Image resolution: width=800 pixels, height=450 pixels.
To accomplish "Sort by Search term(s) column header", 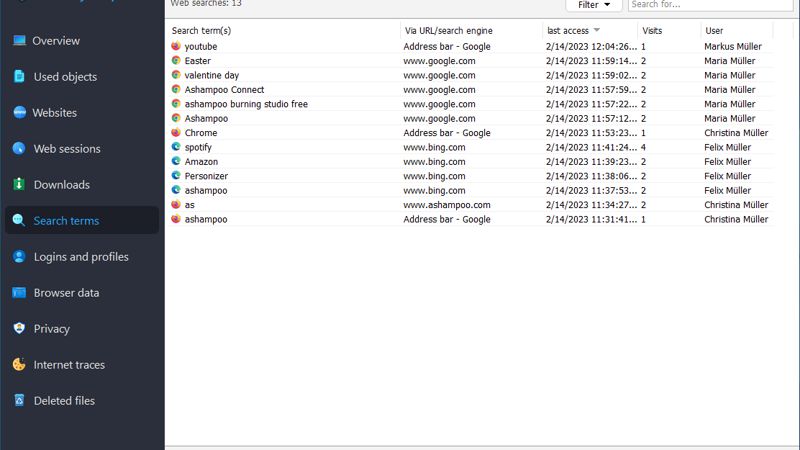I will [202, 31].
